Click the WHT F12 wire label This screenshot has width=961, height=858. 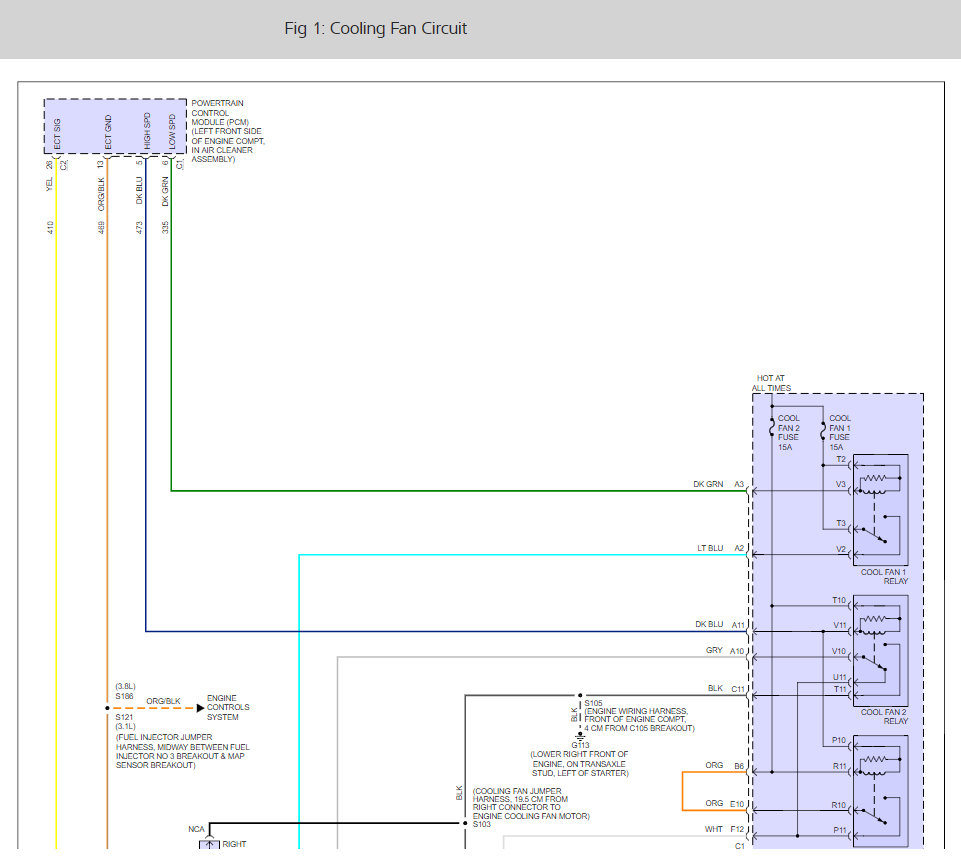[x=714, y=829]
